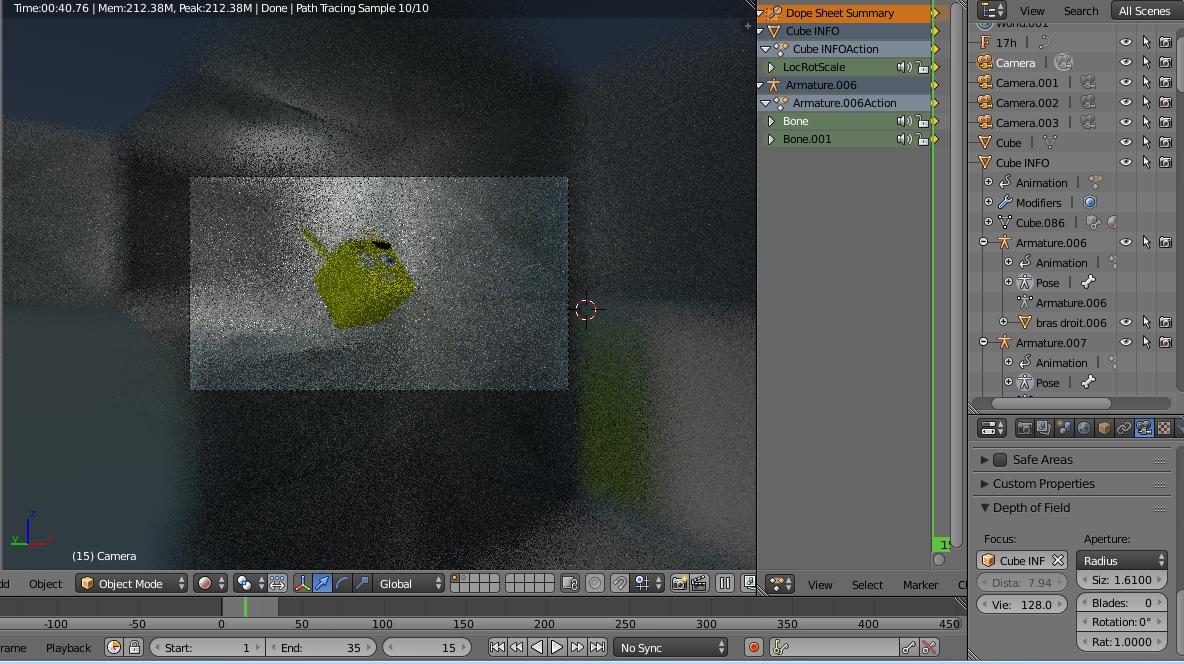Viewport: 1184px width, 664px height.
Task: Switch to Object properties cube icon
Action: pos(1105,428)
